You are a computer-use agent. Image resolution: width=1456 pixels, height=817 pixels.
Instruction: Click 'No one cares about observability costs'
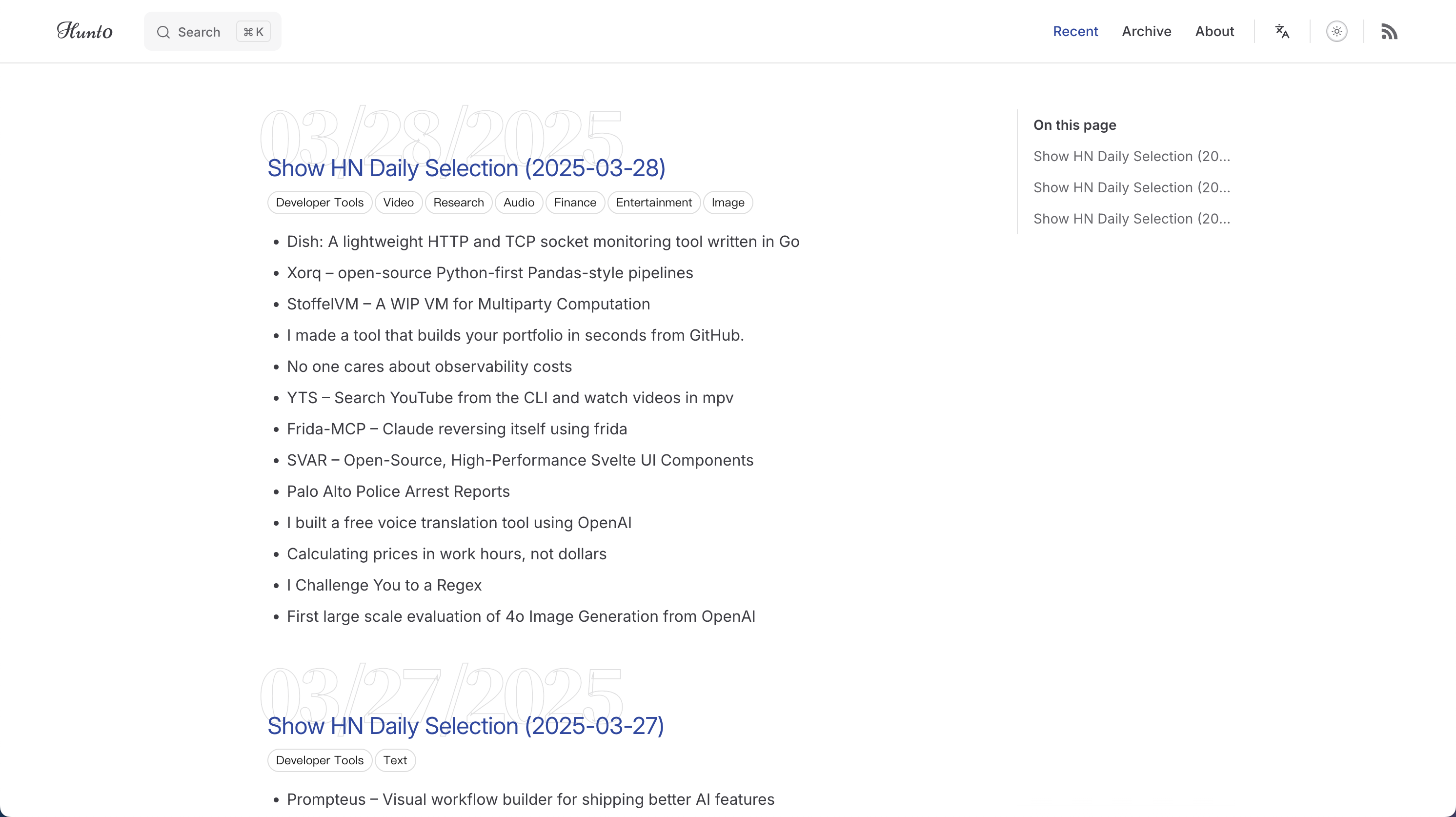[x=429, y=367]
